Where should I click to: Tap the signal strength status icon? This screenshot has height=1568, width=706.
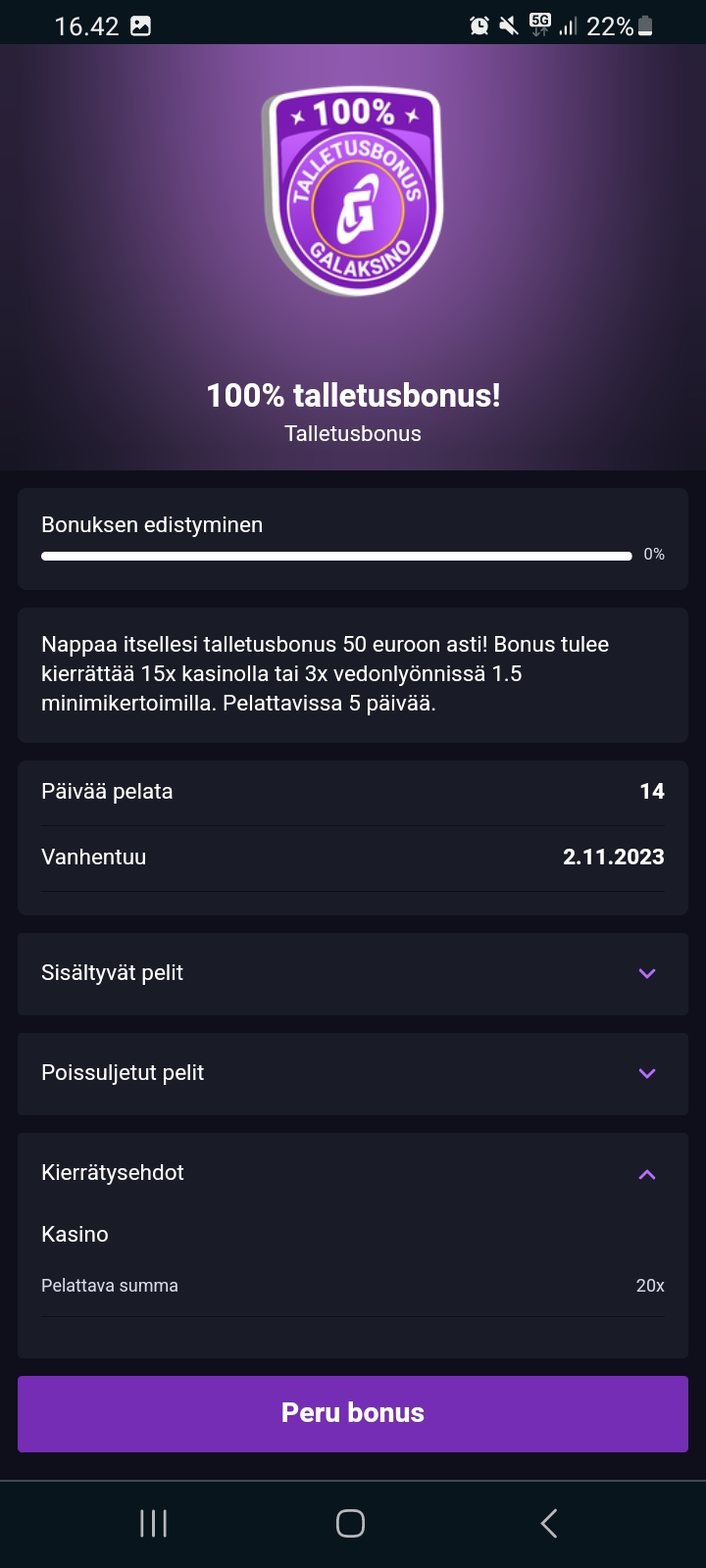coord(568,26)
